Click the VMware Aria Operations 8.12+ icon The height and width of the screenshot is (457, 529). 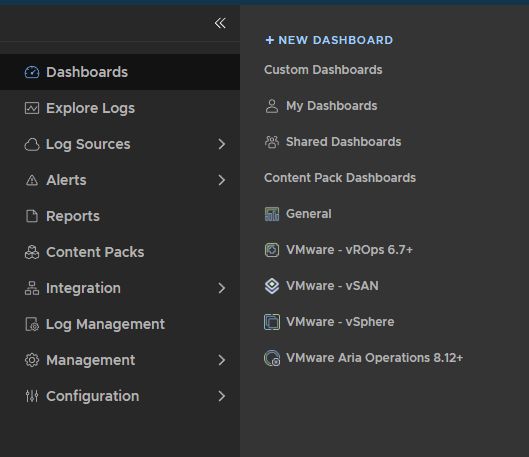[x=272, y=358]
